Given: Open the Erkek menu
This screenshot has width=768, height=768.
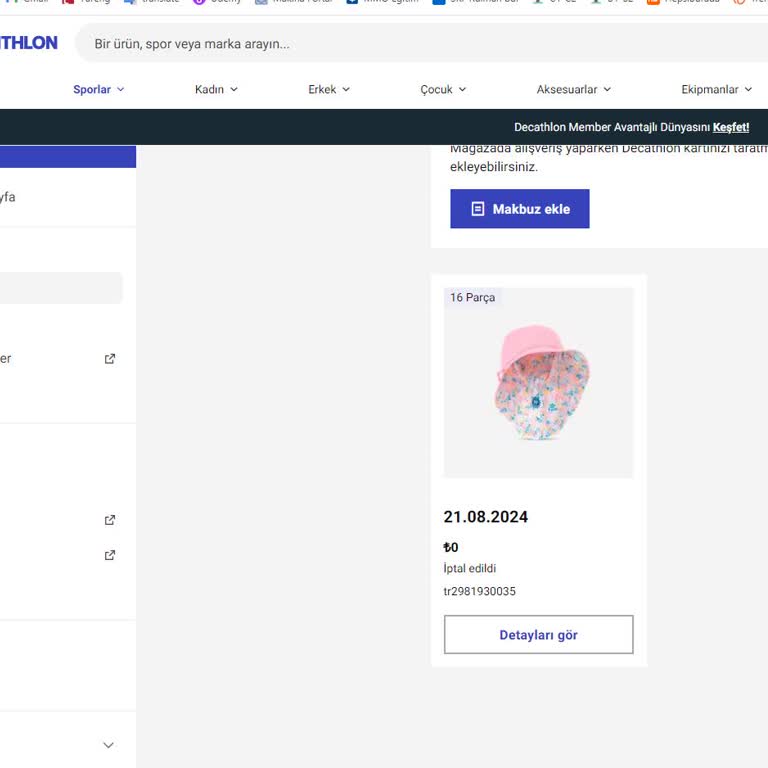Looking at the screenshot, I should coord(329,89).
